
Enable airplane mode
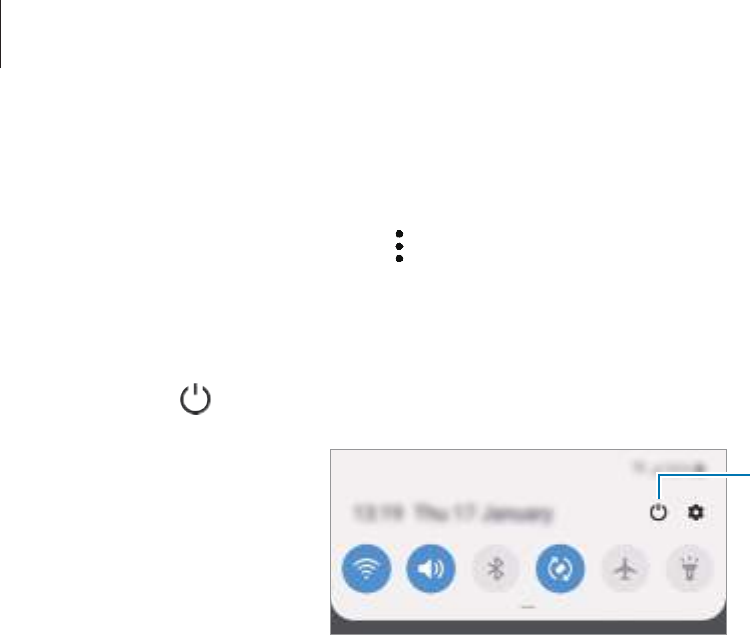pyautogui.click(x=625, y=569)
